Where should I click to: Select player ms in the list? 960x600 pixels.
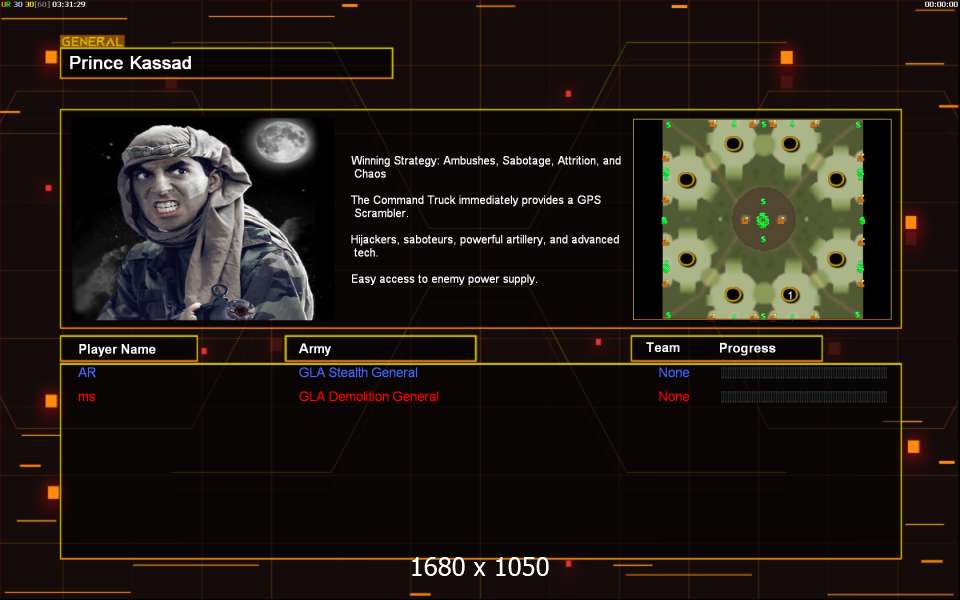87,397
